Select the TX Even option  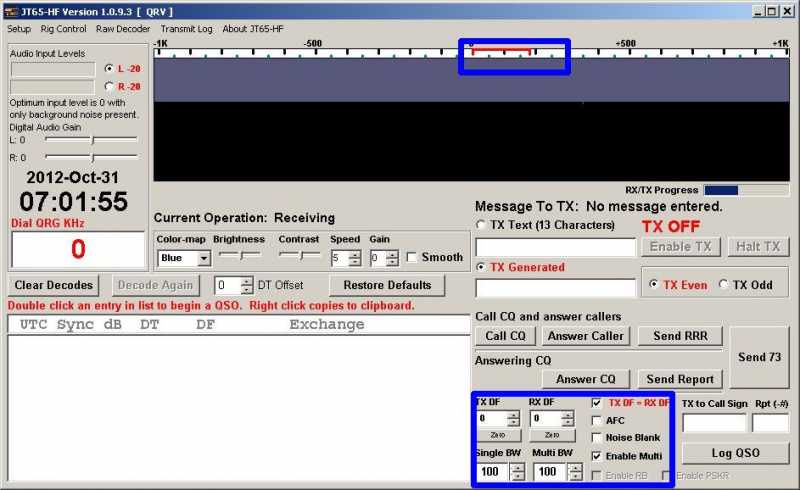[x=653, y=284]
